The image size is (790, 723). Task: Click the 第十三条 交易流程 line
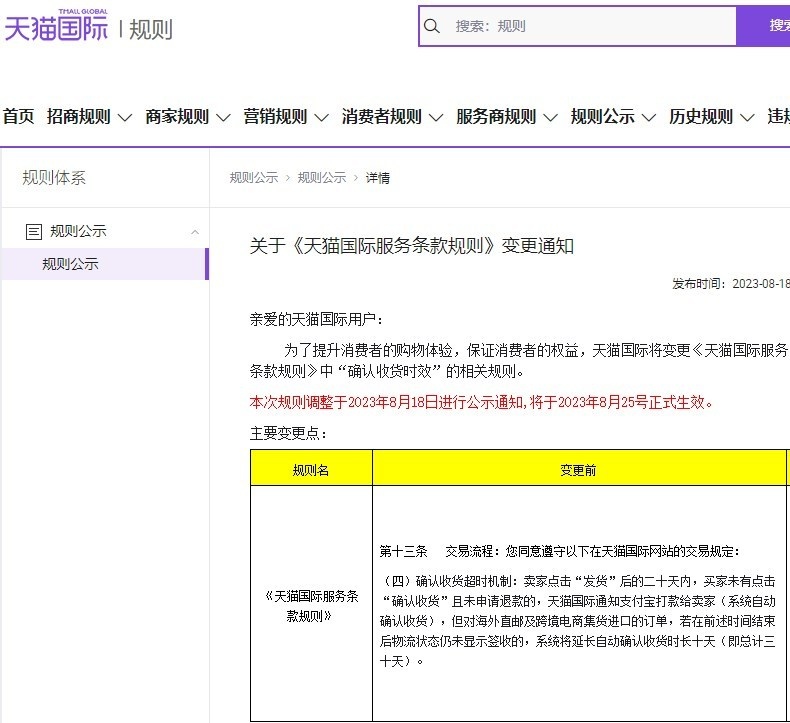[560, 551]
